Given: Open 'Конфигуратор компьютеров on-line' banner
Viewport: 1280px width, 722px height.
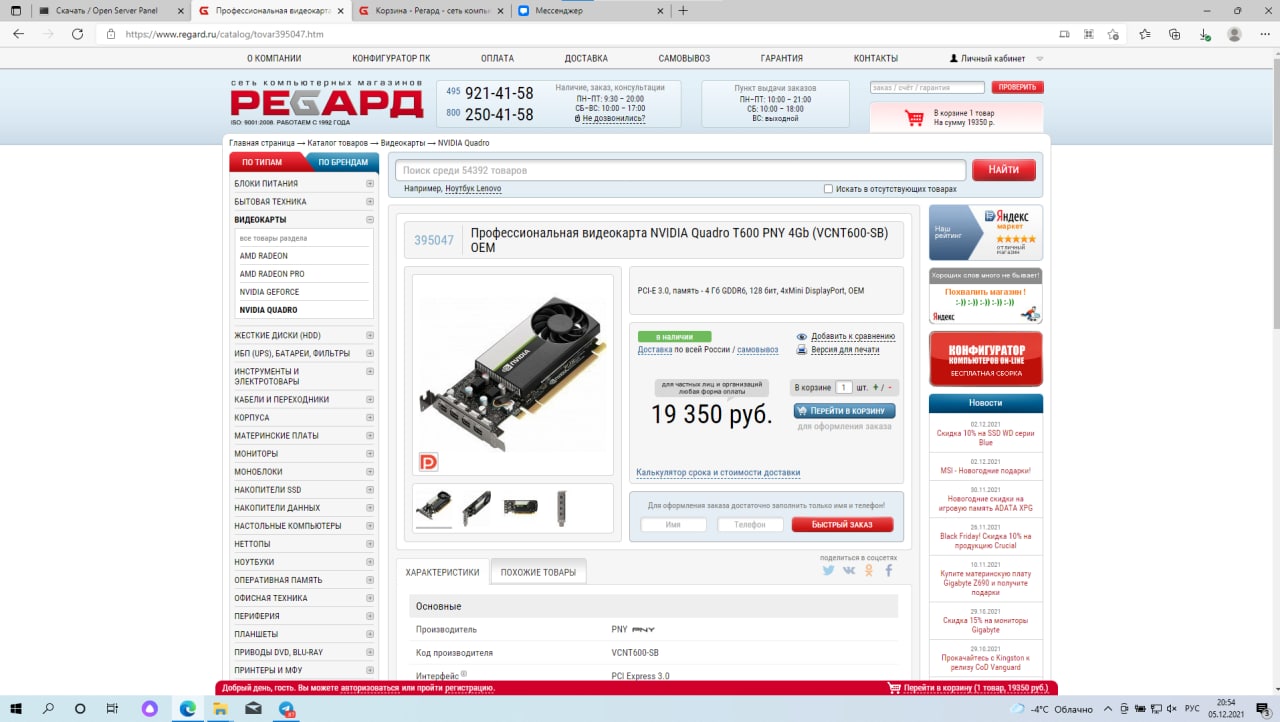Looking at the screenshot, I should (x=985, y=358).
